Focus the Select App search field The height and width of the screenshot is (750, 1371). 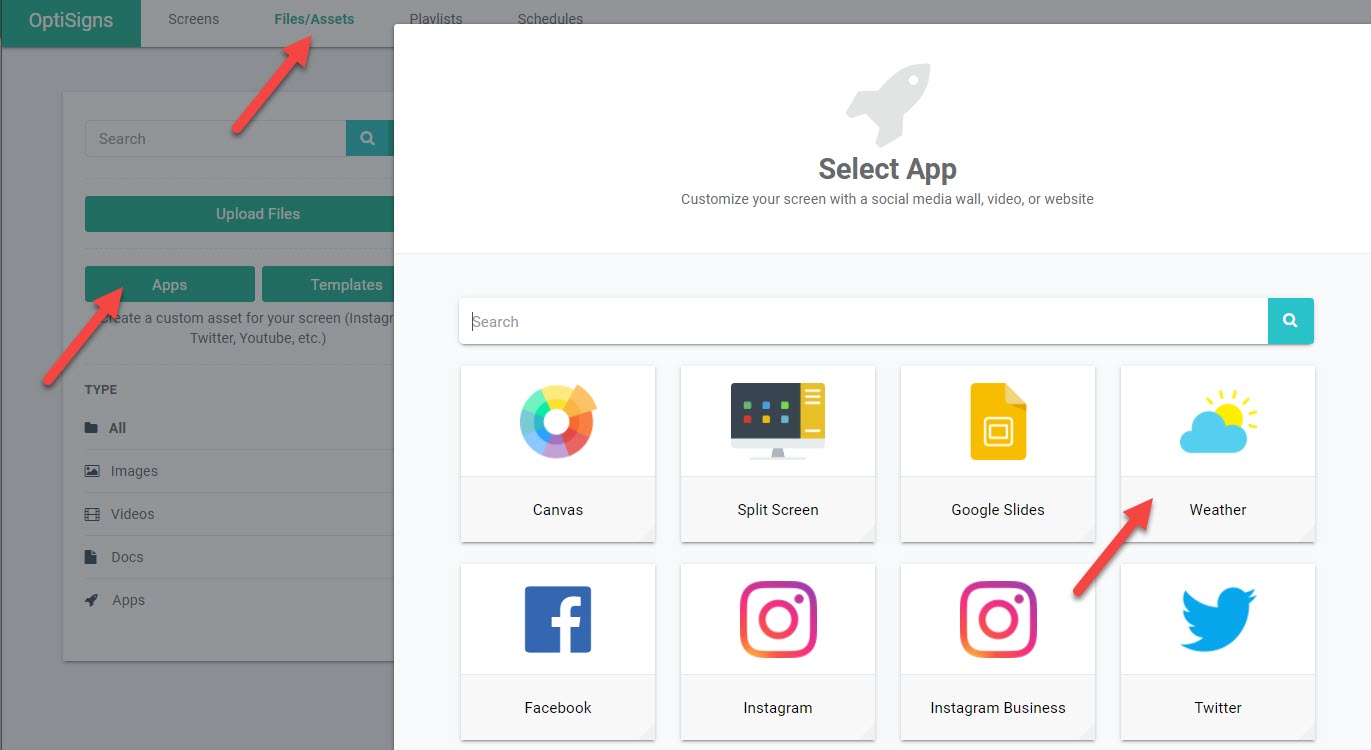coord(863,321)
